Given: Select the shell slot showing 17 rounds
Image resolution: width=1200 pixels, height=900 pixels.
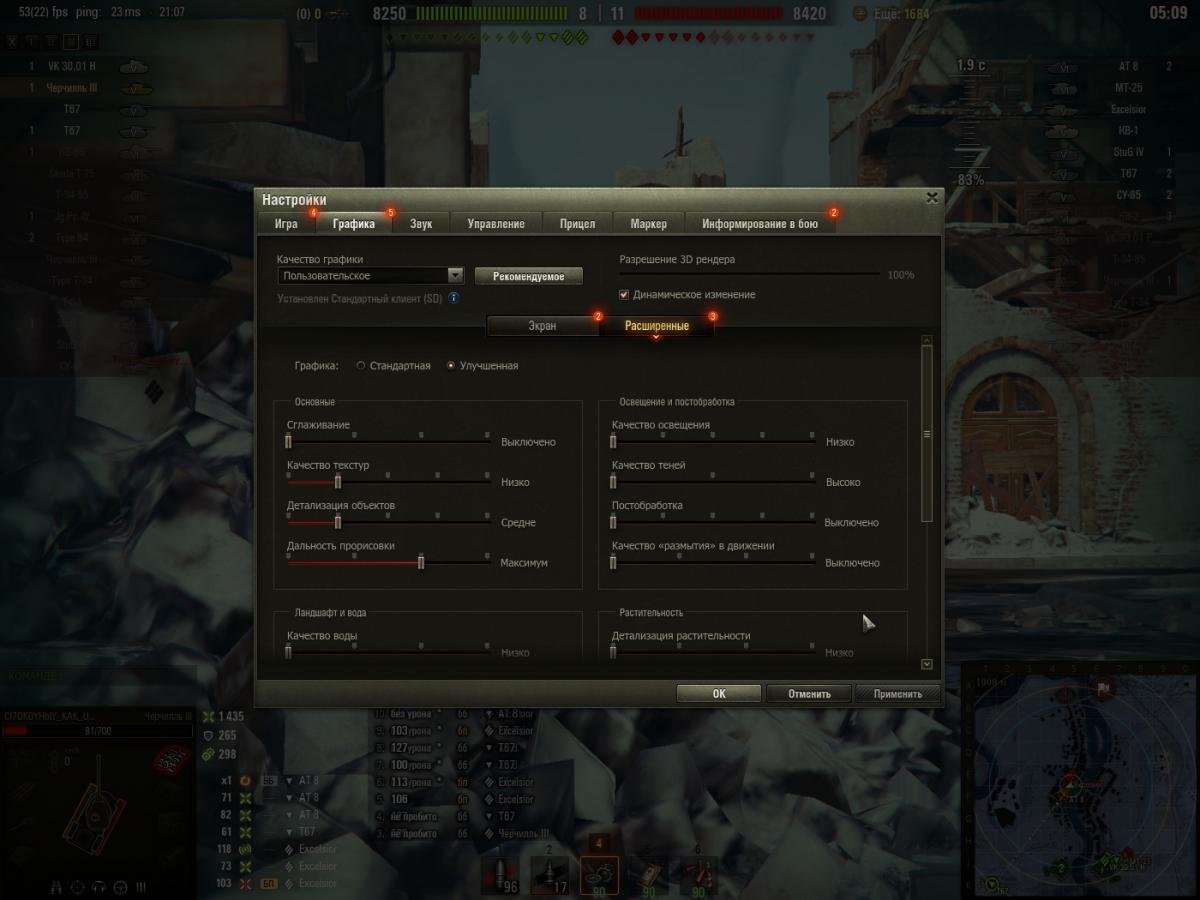Looking at the screenshot, I should click(549, 875).
